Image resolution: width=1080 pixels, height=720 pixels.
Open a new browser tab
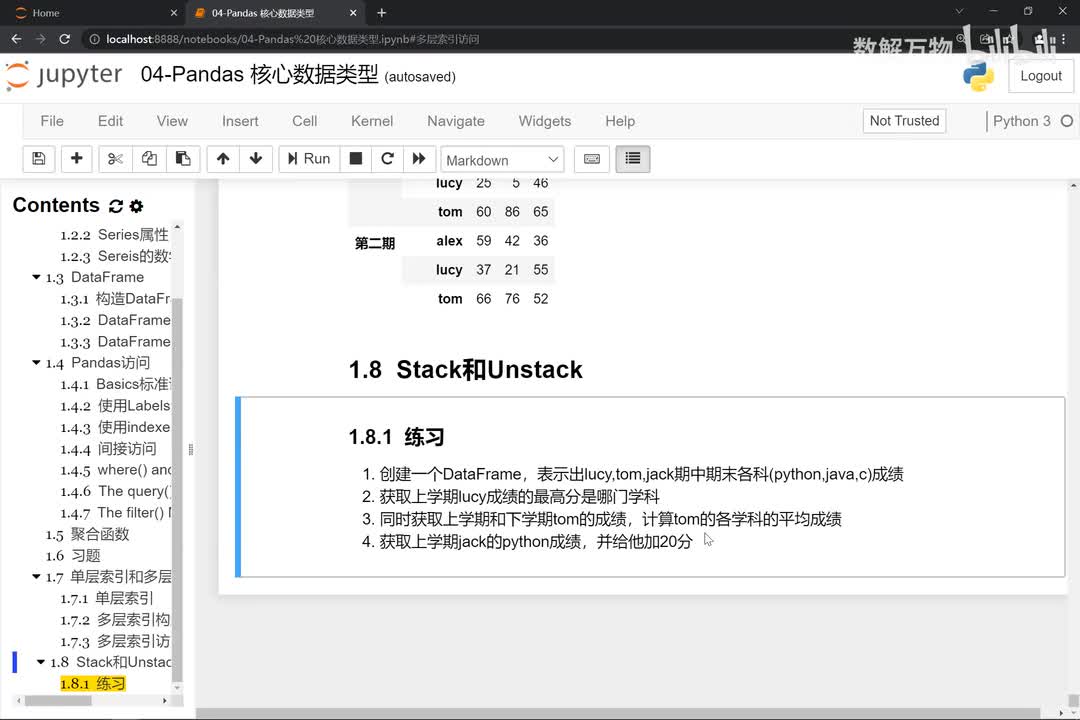(x=382, y=13)
